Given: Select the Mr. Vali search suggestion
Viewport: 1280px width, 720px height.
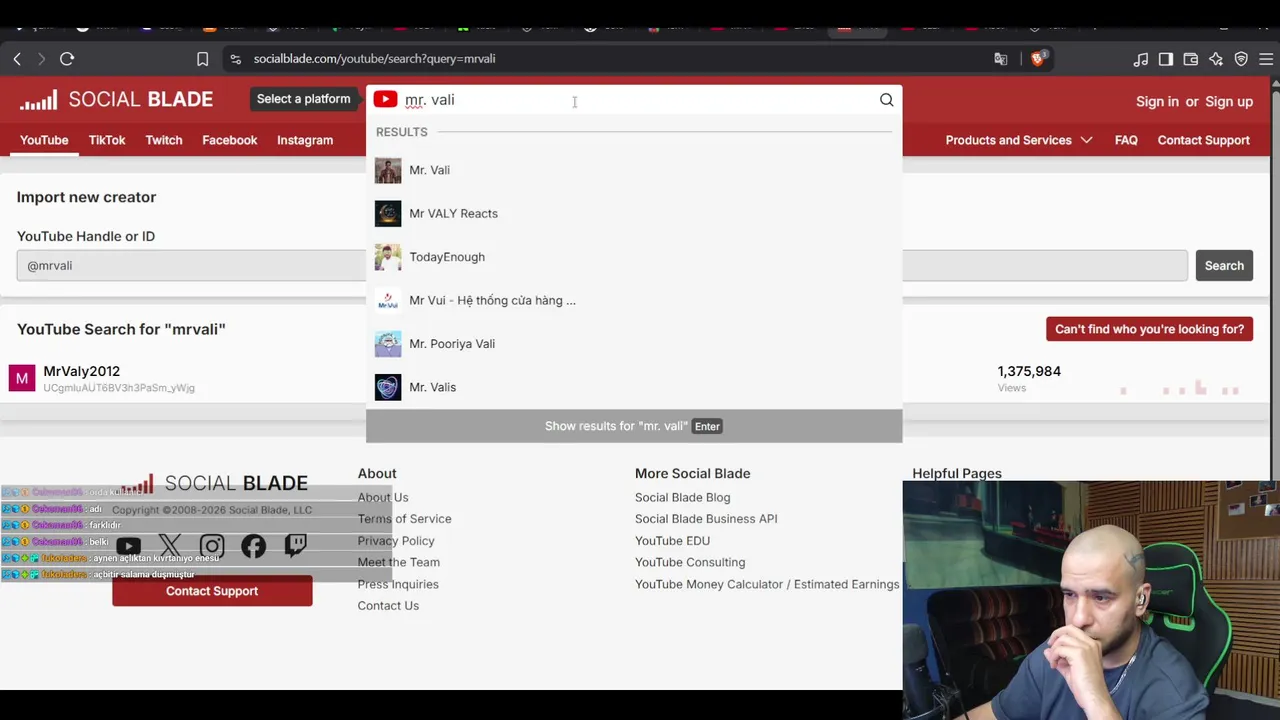Looking at the screenshot, I should coord(634,170).
